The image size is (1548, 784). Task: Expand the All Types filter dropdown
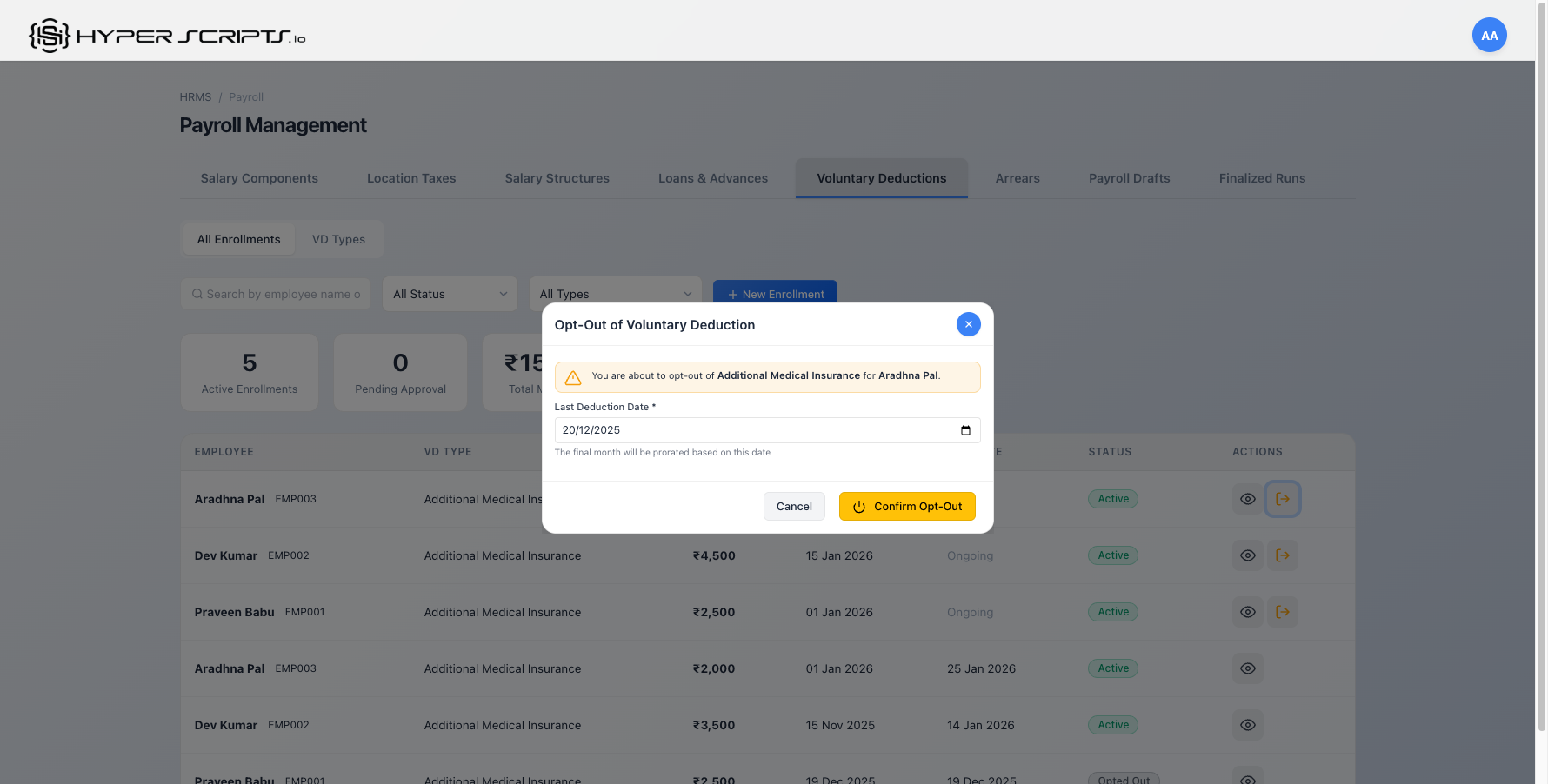[615, 294]
